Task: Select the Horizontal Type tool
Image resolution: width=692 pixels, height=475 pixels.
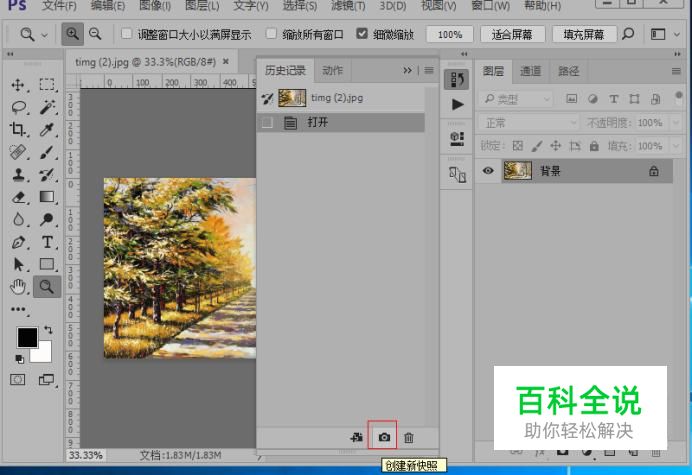Action: pos(47,242)
